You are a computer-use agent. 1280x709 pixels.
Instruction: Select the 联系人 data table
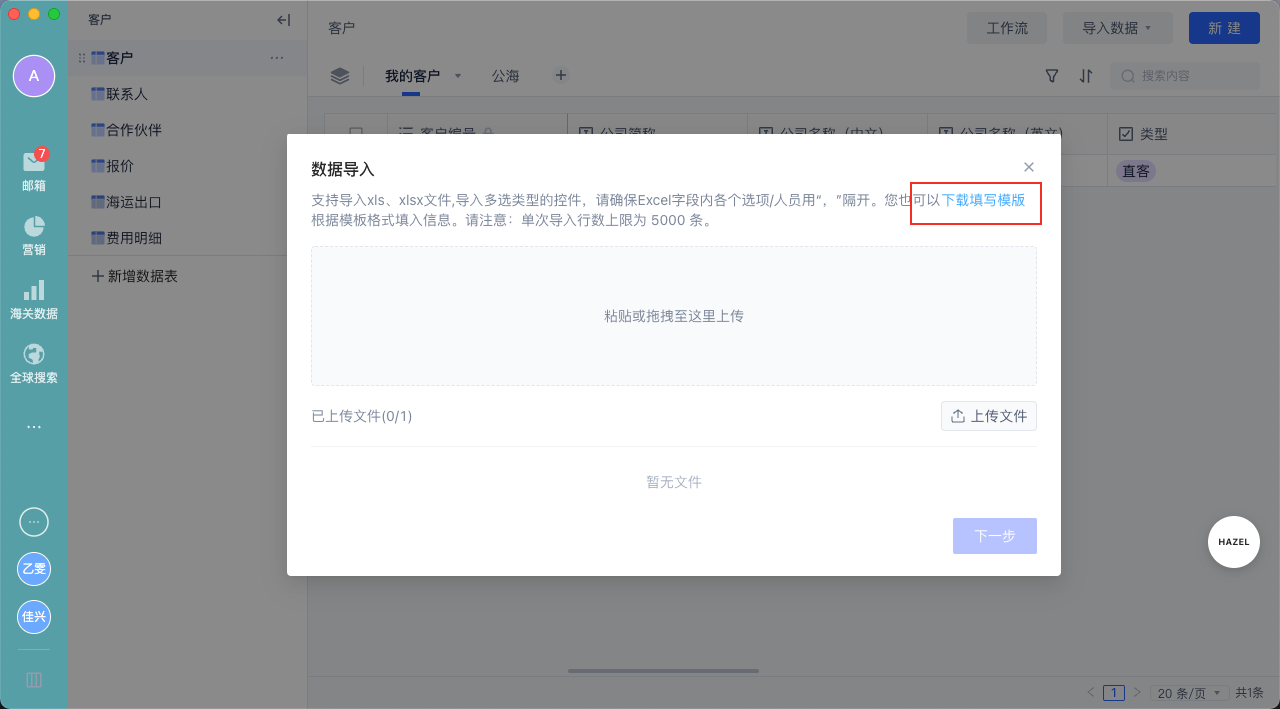tap(187, 94)
